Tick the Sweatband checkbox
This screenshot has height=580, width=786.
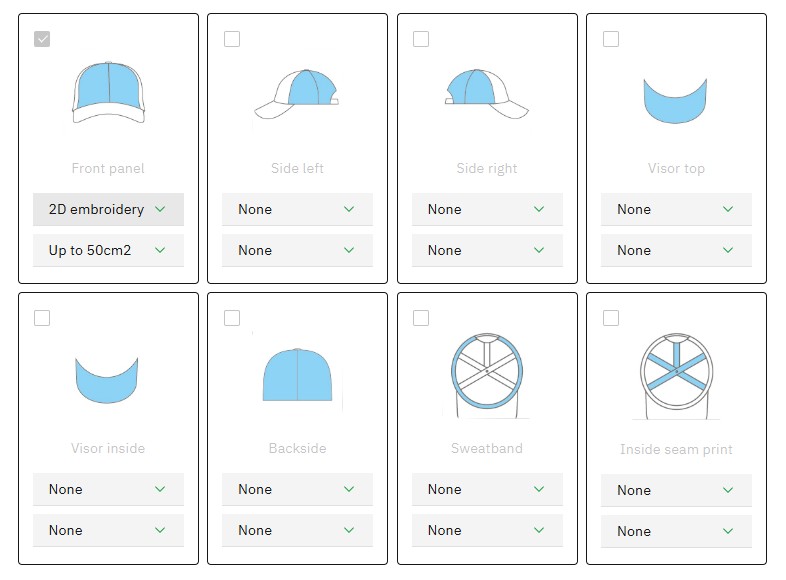(421, 318)
